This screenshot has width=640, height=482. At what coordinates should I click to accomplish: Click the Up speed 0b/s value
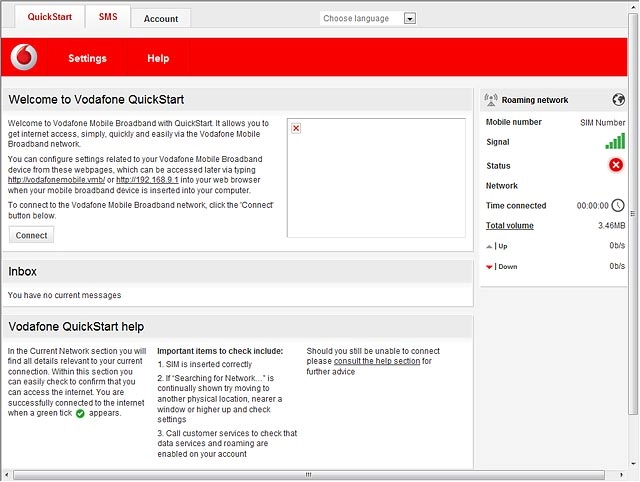tap(617, 246)
